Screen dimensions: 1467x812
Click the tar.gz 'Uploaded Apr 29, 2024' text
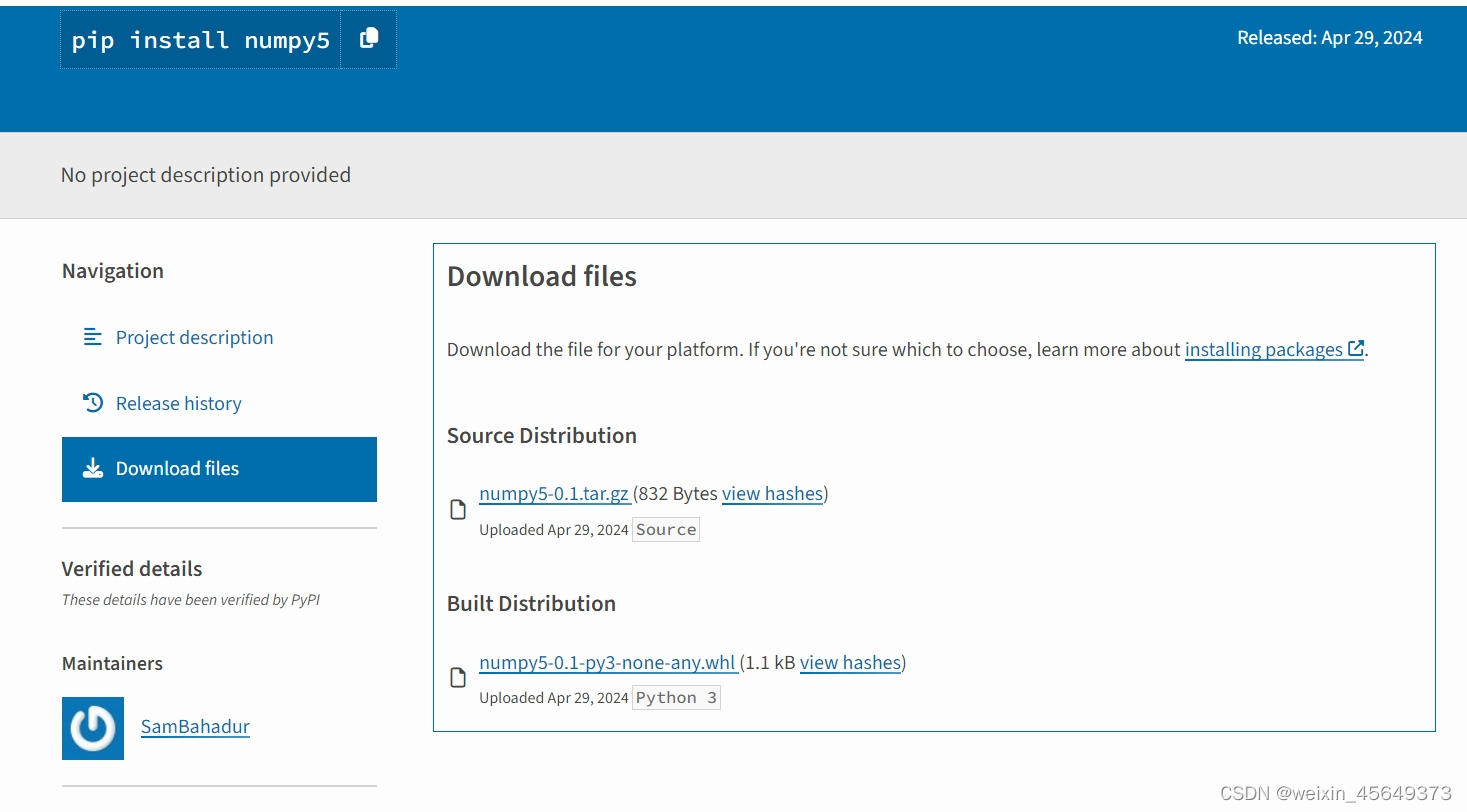[x=553, y=530]
